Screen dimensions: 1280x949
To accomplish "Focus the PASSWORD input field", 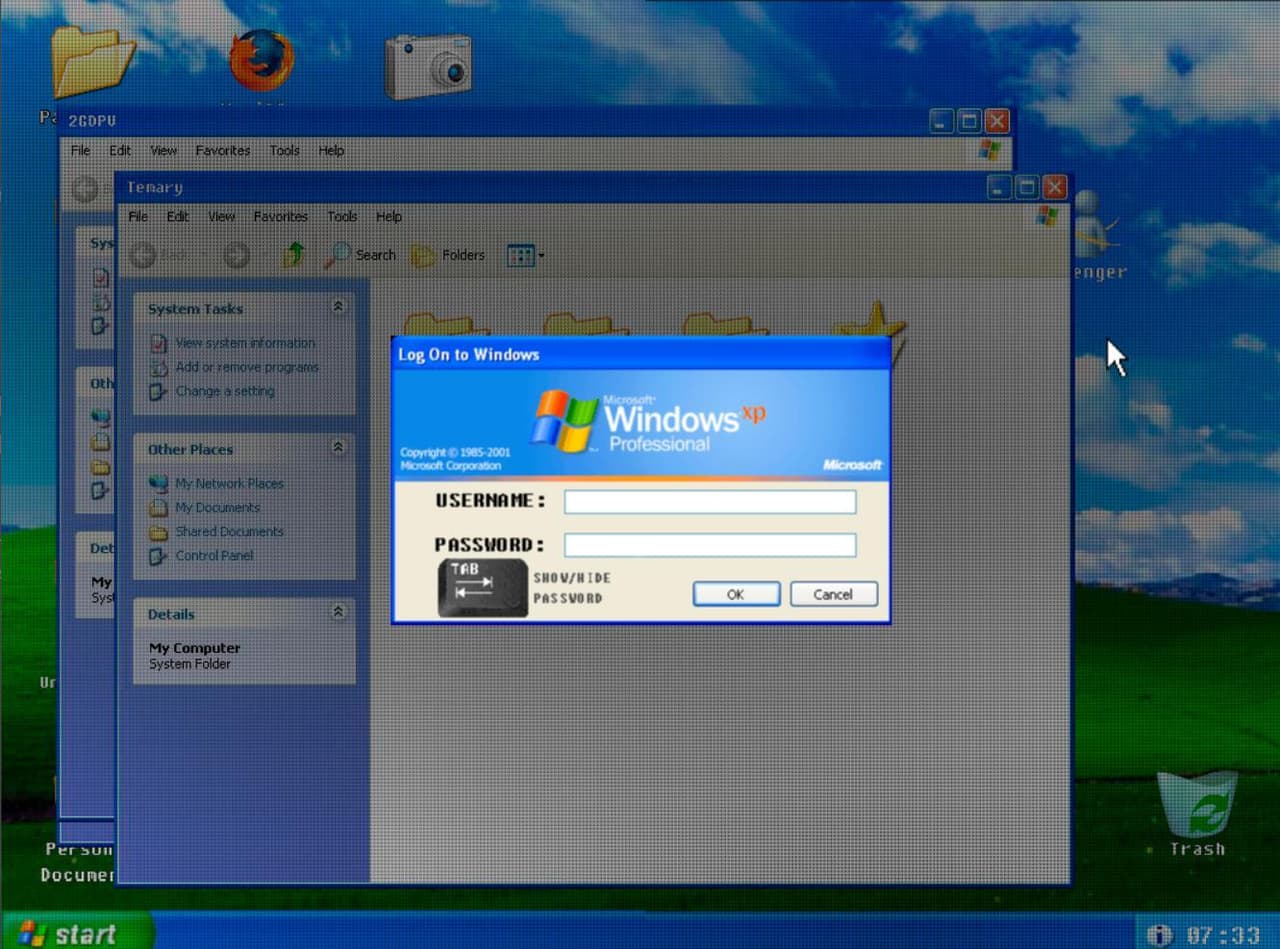I will coord(710,545).
